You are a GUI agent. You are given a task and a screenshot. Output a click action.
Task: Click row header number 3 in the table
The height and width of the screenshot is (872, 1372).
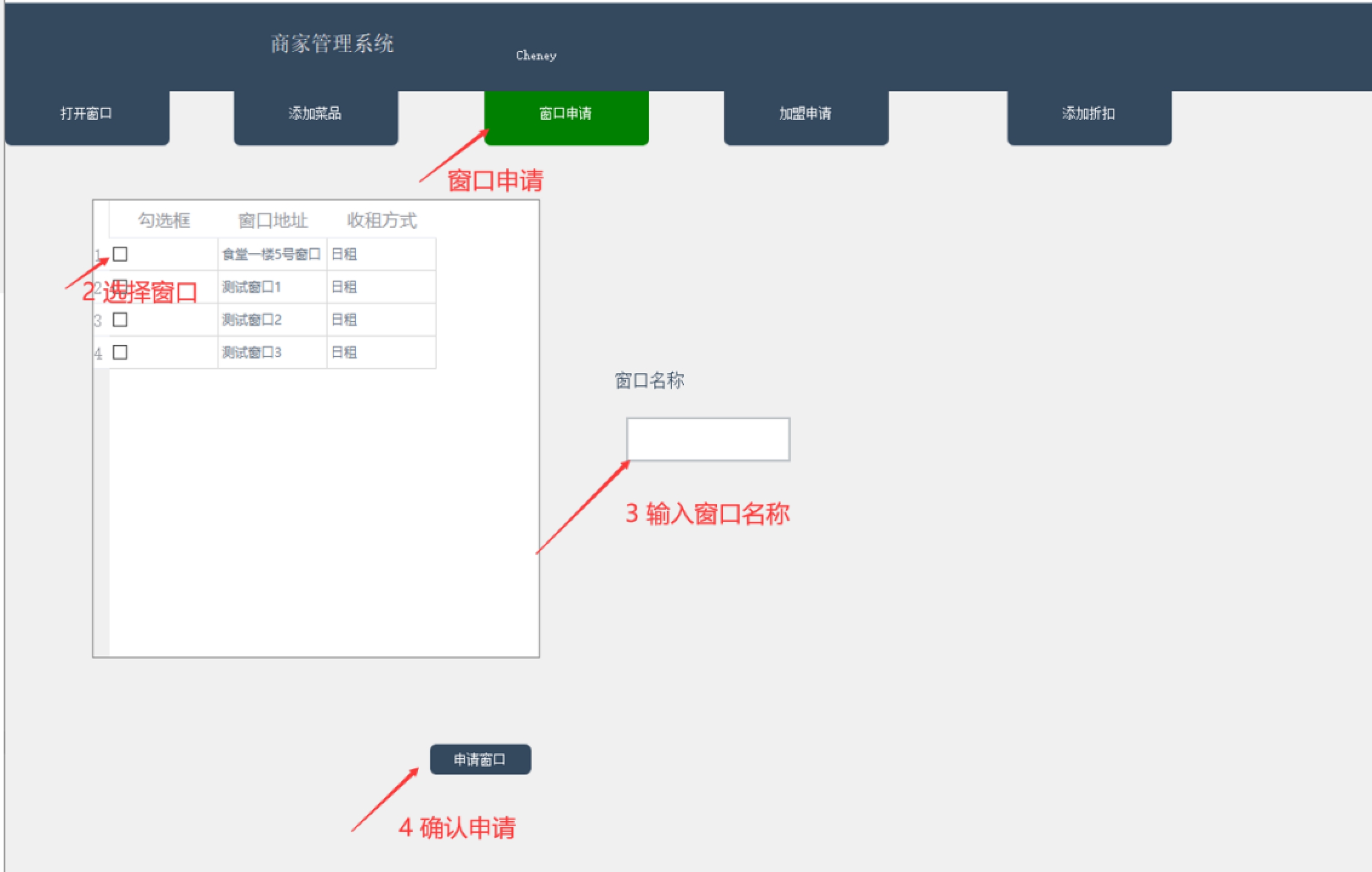[99, 320]
